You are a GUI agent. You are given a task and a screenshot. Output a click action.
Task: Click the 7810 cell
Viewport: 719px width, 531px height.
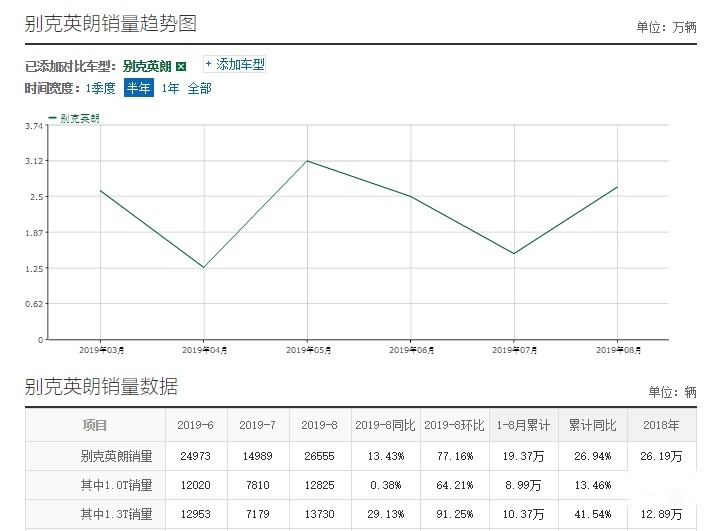[257, 485]
